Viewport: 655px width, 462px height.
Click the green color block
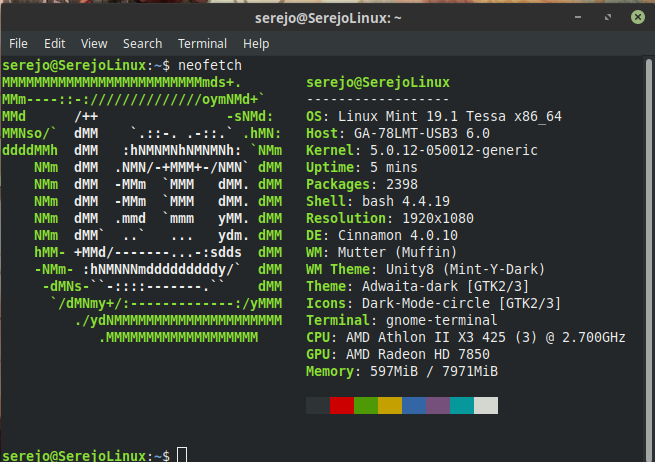click(366, 405)
